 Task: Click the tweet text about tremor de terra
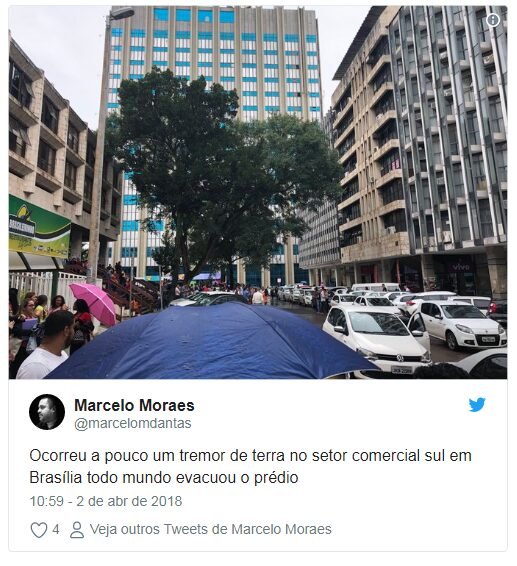(250, 466)
